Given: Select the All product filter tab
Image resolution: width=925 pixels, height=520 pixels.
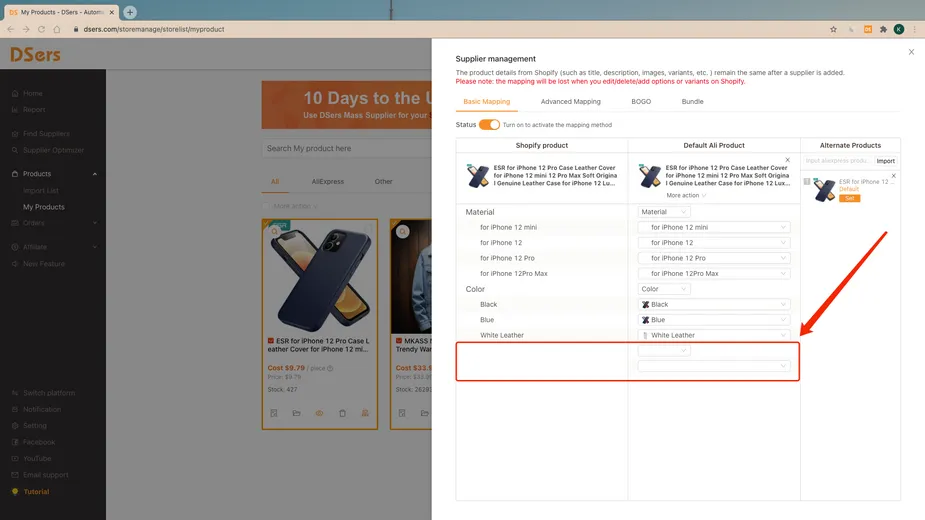Looking at the screenshot, I should point(275,182).
